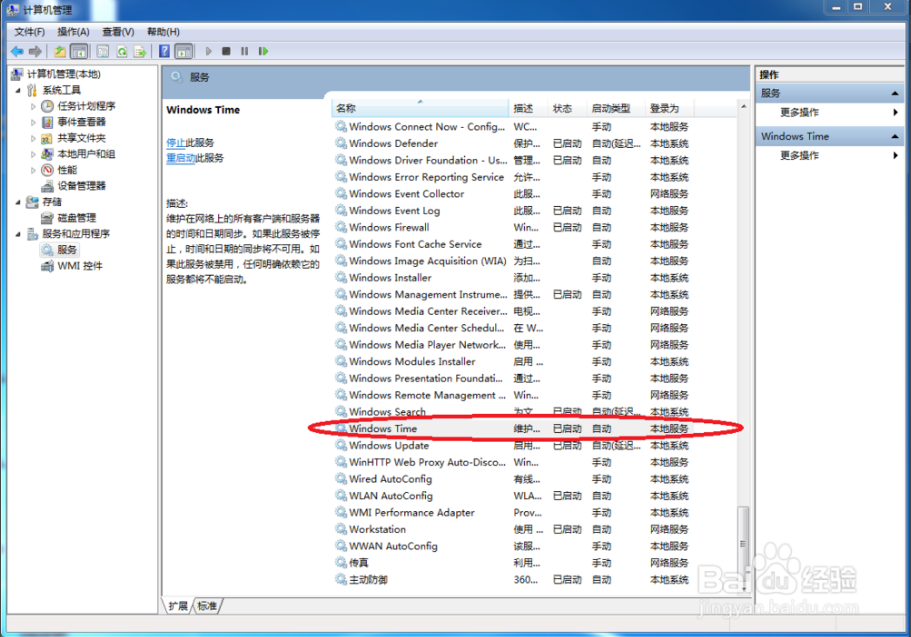Click the services list scroll up arrow

pos(743,107)
